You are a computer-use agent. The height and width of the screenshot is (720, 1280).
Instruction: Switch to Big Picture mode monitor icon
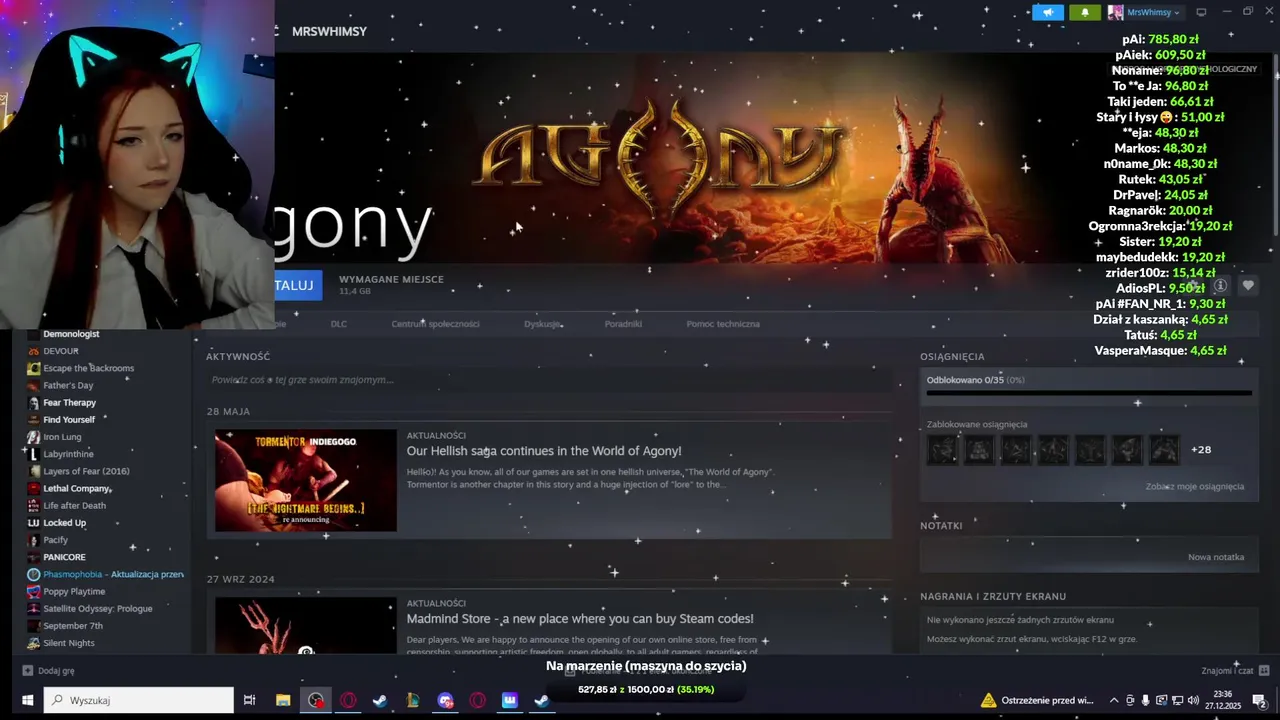(1201, 12)
